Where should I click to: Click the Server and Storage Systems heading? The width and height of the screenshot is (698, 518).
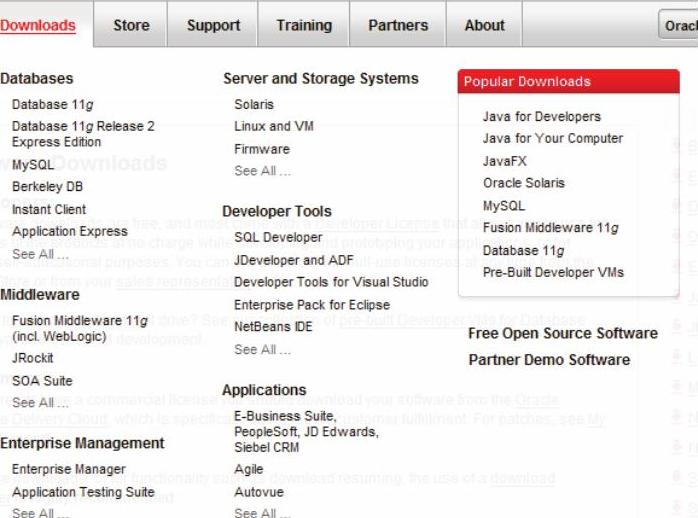(321, 79)
